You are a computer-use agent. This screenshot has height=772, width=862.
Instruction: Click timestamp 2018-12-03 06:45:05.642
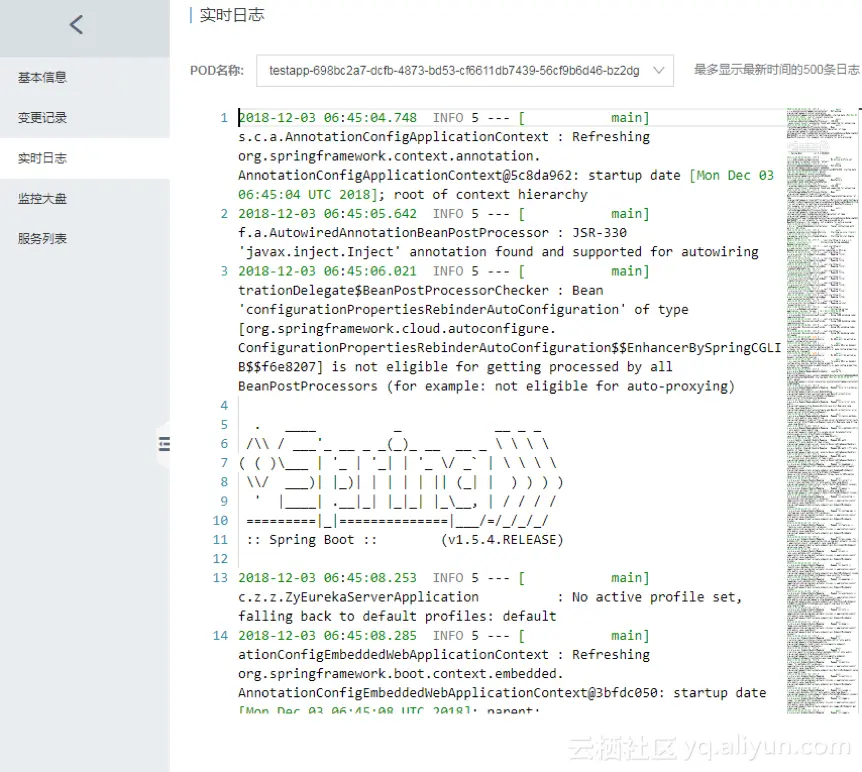pyautogui.click(x=328, y=214)
